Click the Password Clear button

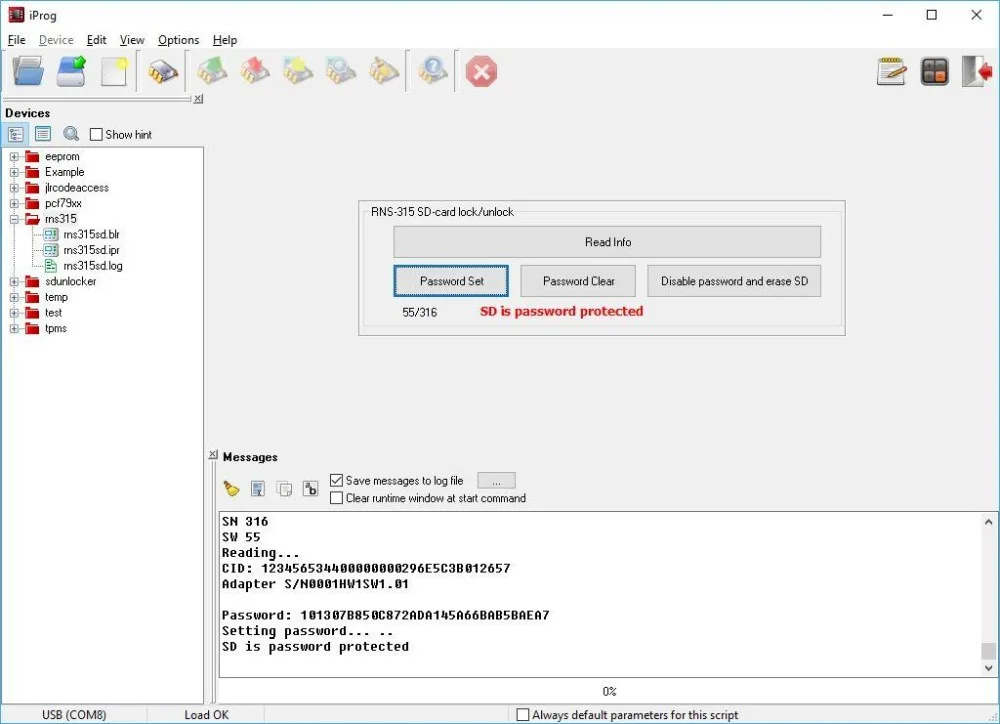coord(578,281)
